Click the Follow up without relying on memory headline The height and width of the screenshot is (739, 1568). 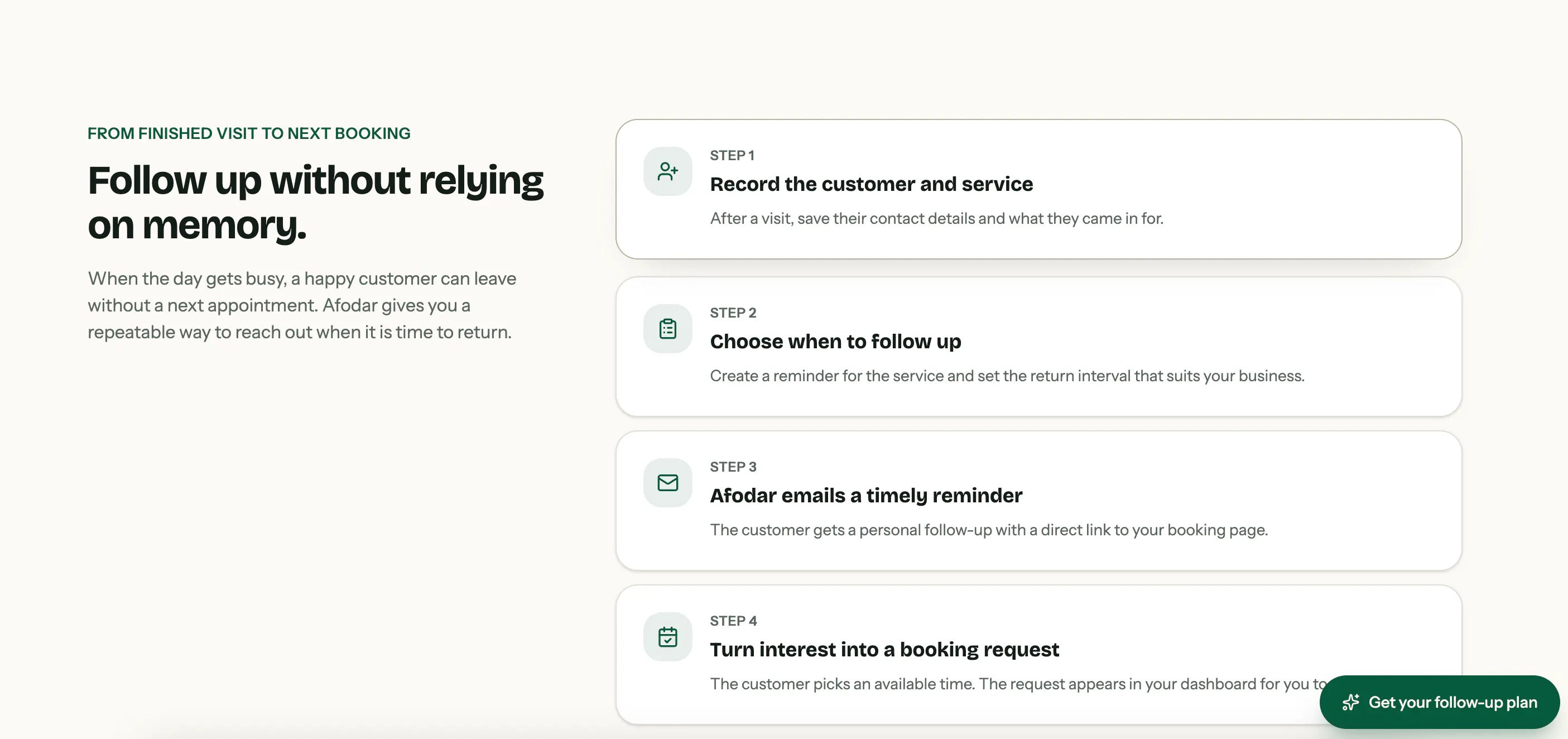[315, 203]
